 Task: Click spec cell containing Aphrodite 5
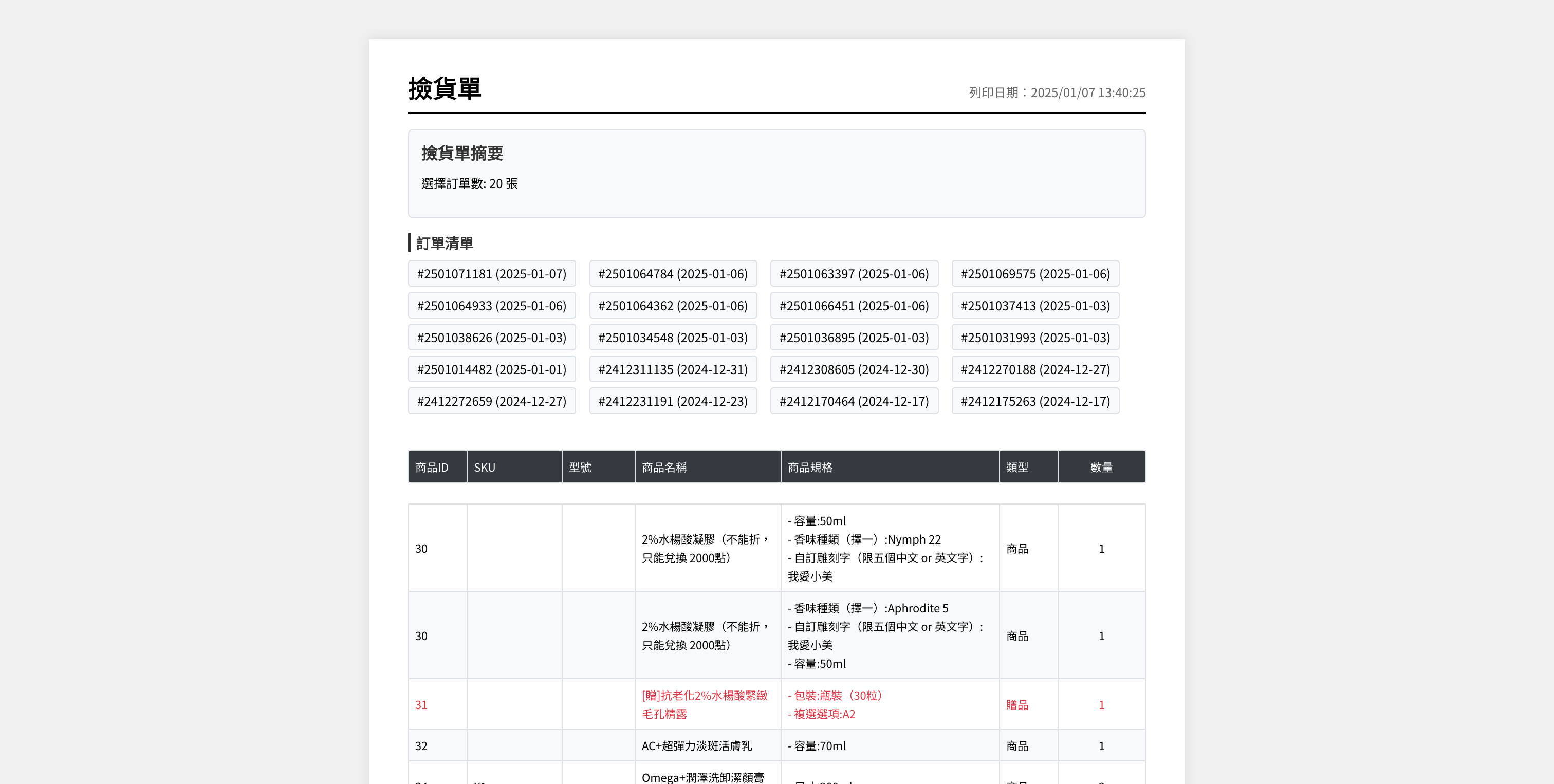click(890, 636)
